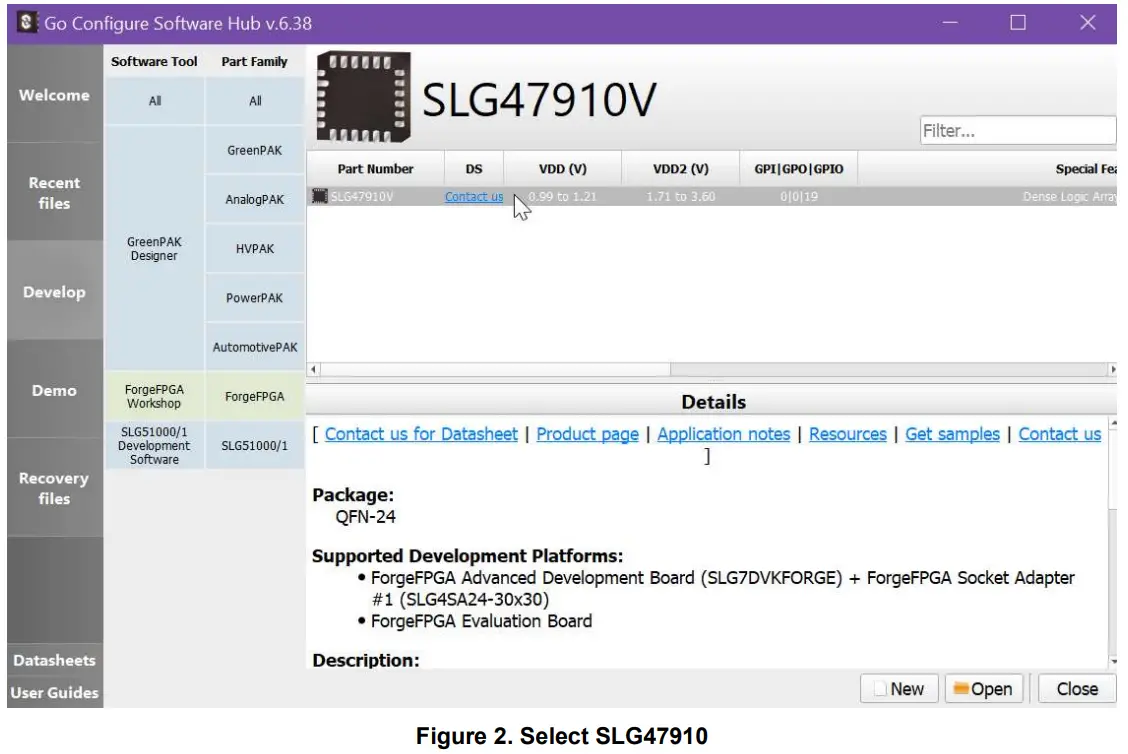Viewport: 1128px width, 754px height.
Task: Click the ForgeFPGA Evaluation Board bullet
Action: [x=481, y=621]
